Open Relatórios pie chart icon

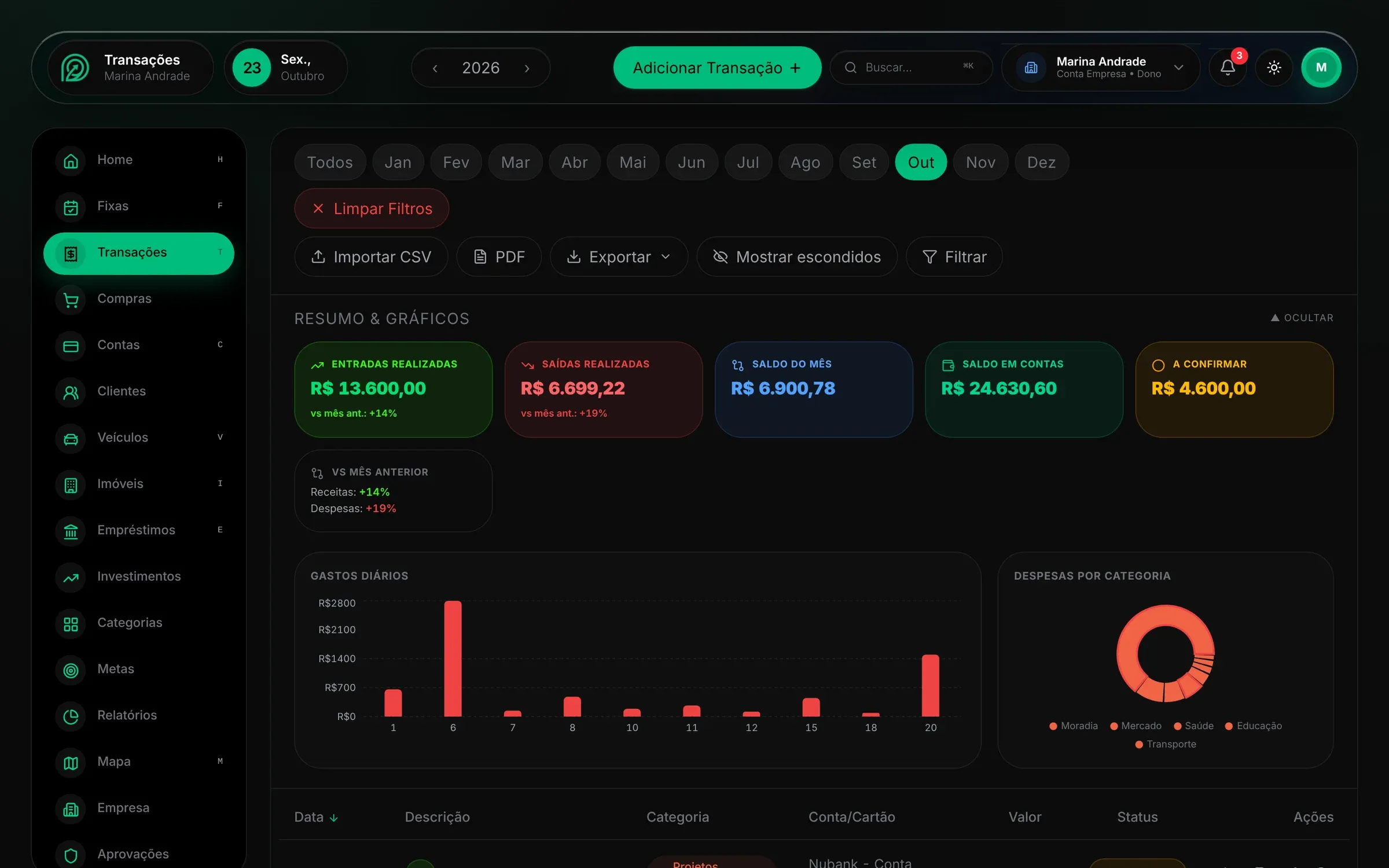pos(71,716)
